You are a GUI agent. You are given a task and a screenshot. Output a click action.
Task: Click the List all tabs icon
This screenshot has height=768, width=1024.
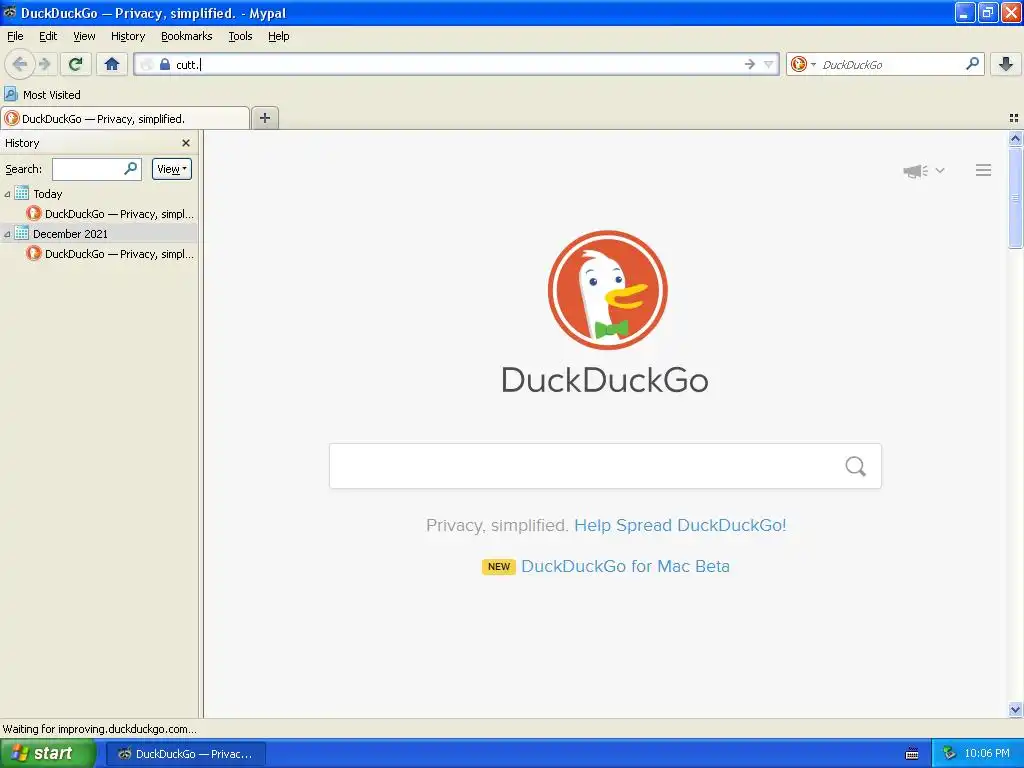(x=1014, y=118)
